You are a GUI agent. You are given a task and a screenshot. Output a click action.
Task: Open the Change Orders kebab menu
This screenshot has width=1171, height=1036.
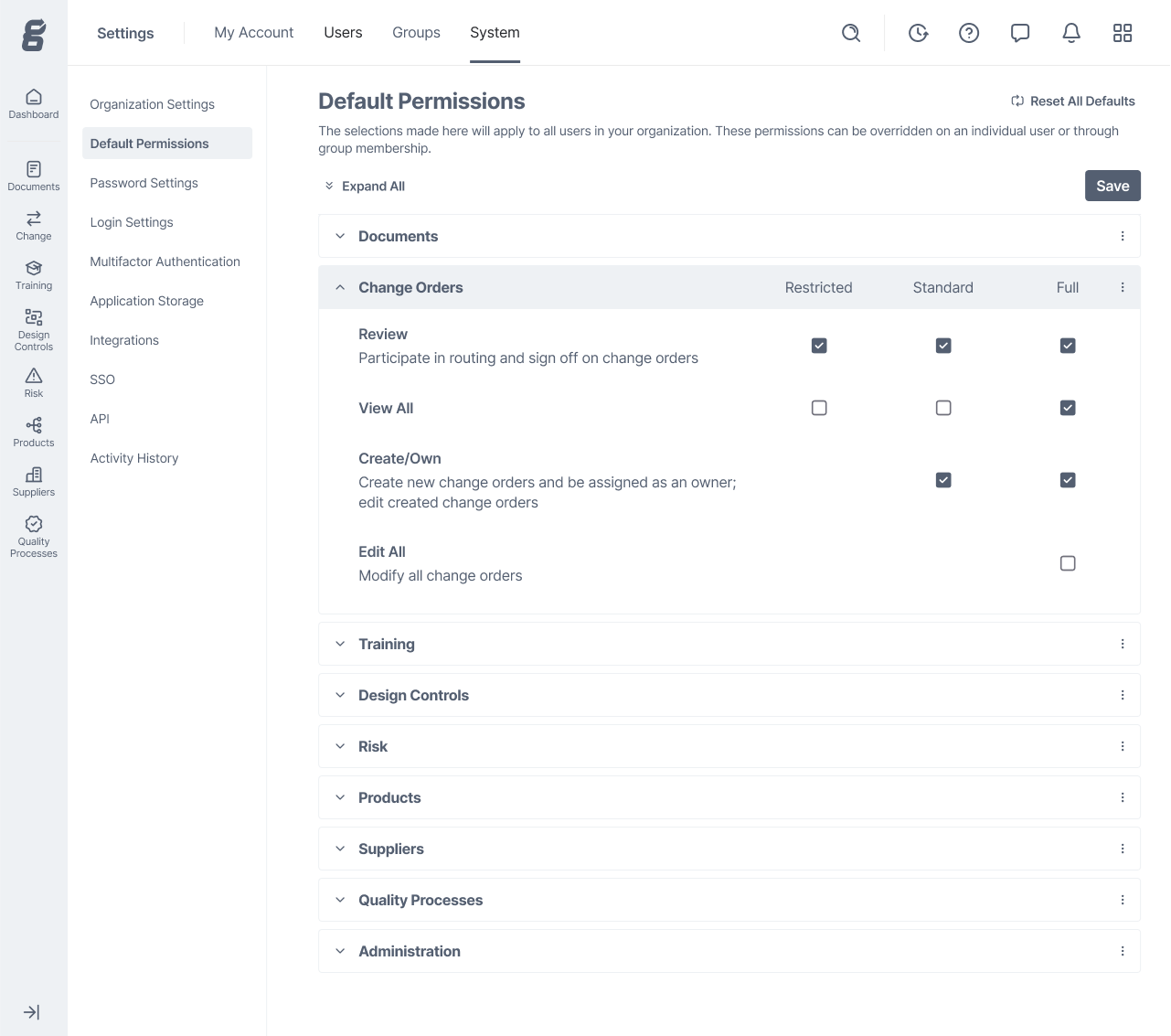(x=1123, y=286)
